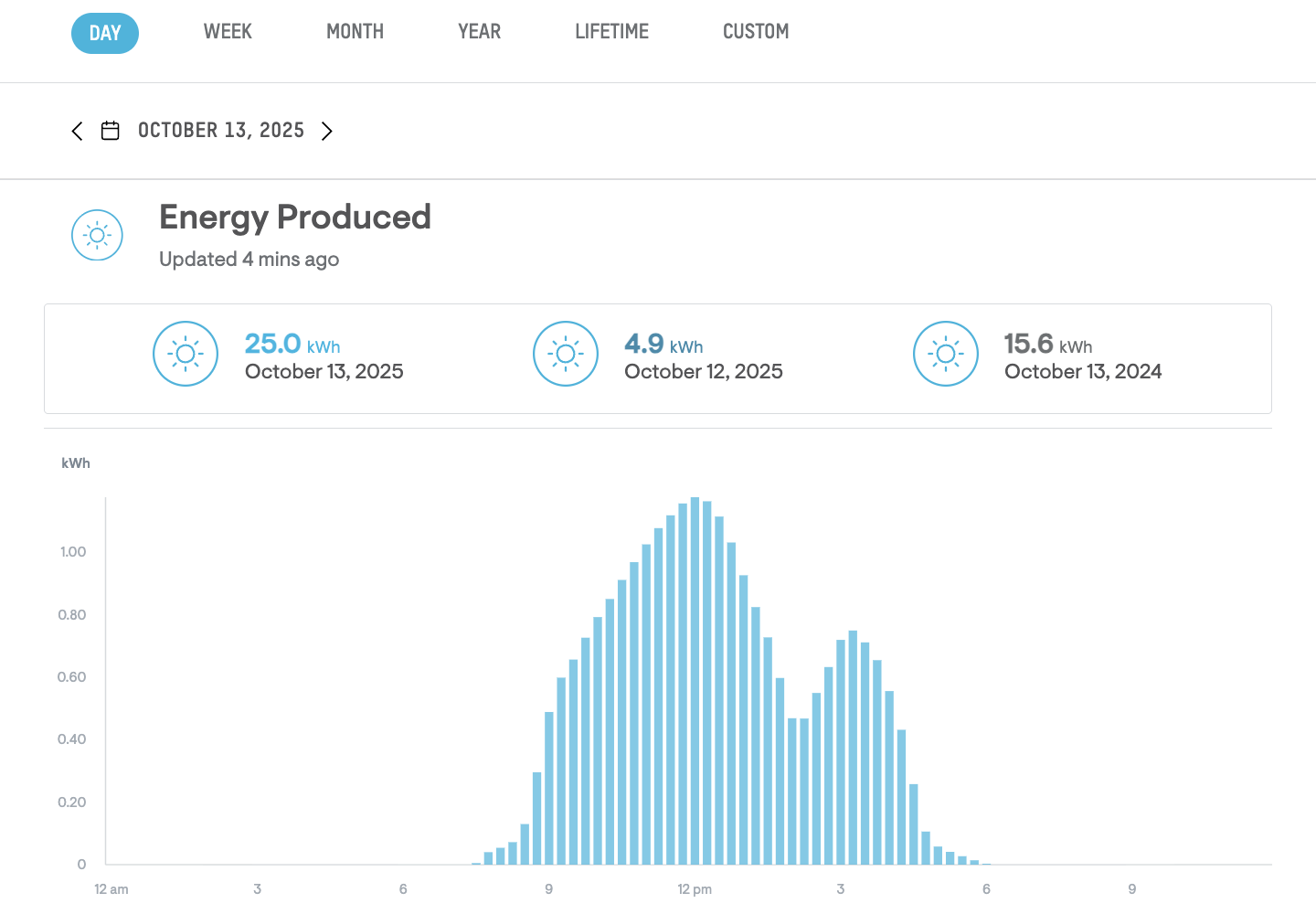Select the 4.9 kWh October 12, 2025 stat

703,356
